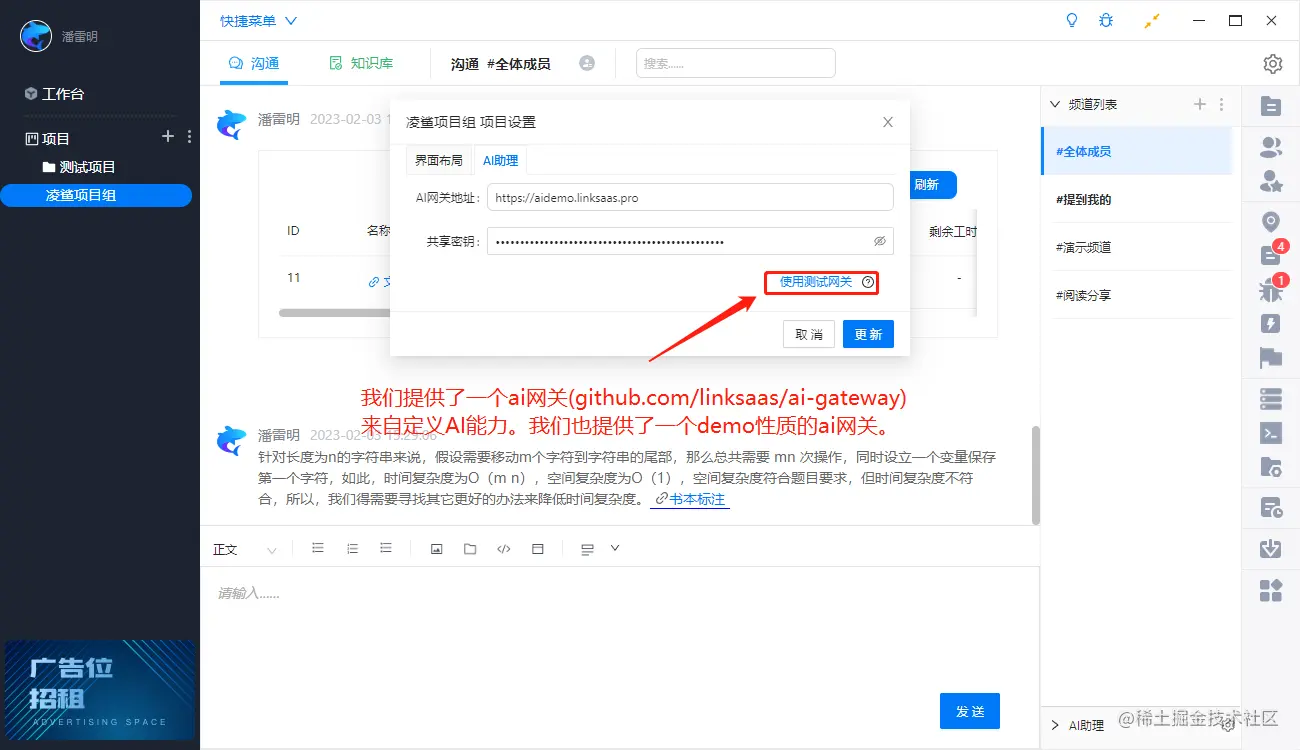Open the document icon in the right sidebar

(x=1271, y=106)
